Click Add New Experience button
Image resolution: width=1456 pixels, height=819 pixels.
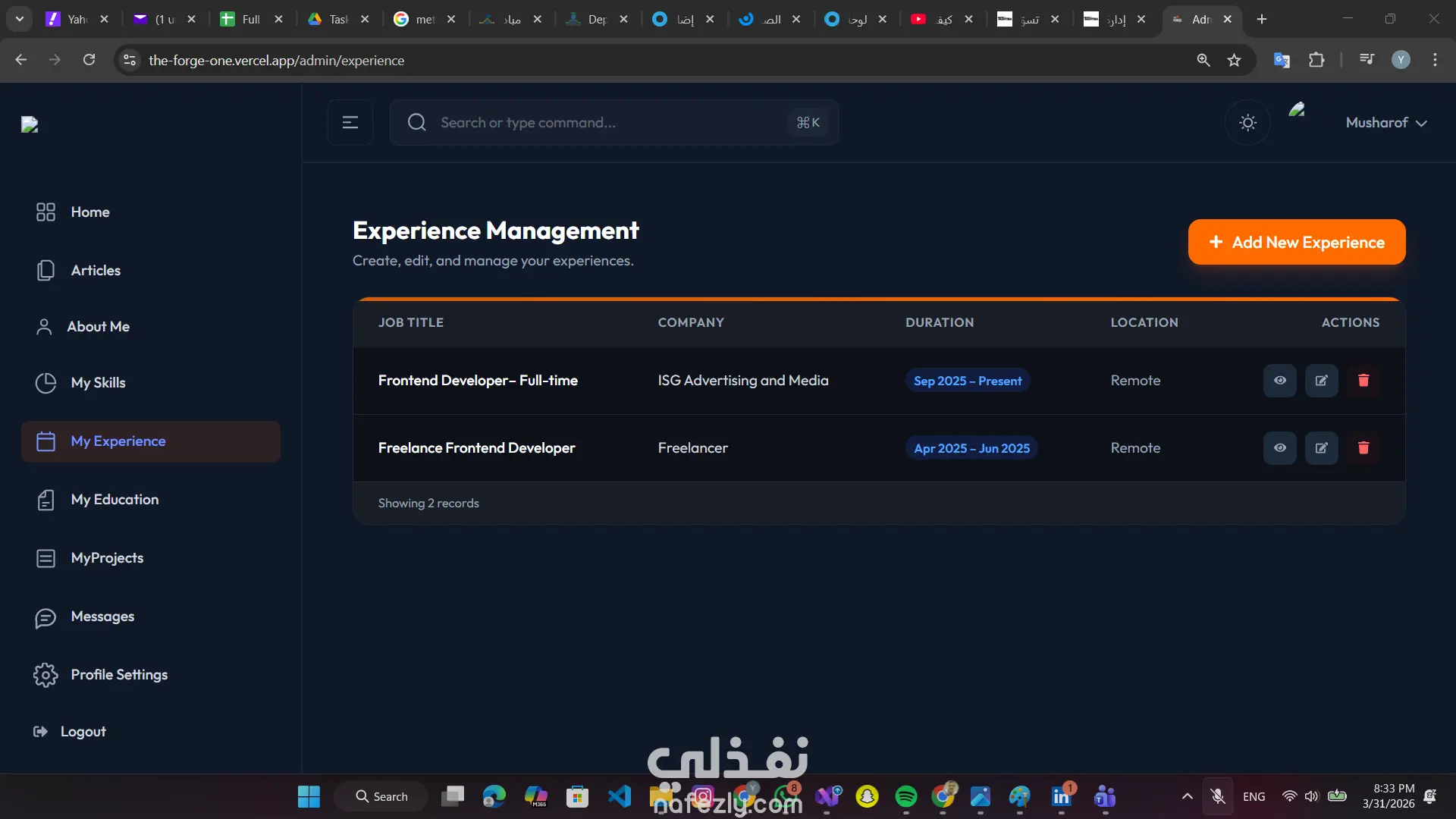pyautogui.click(x=1296, y=242)
